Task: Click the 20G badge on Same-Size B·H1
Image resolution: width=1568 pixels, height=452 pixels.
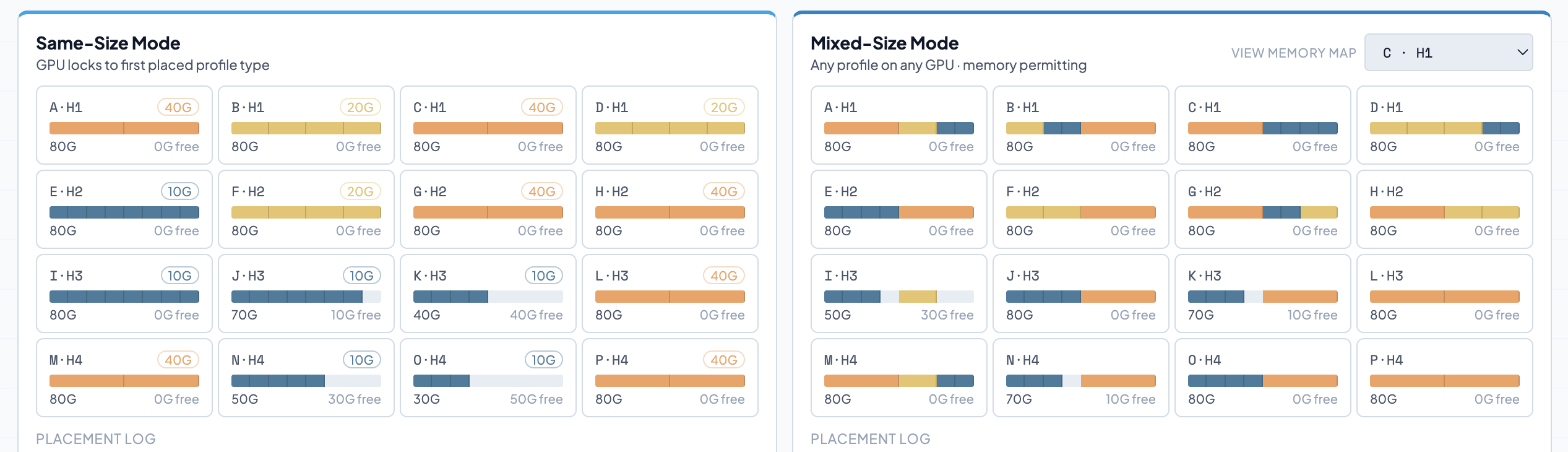Action: (x=360, y=107)
